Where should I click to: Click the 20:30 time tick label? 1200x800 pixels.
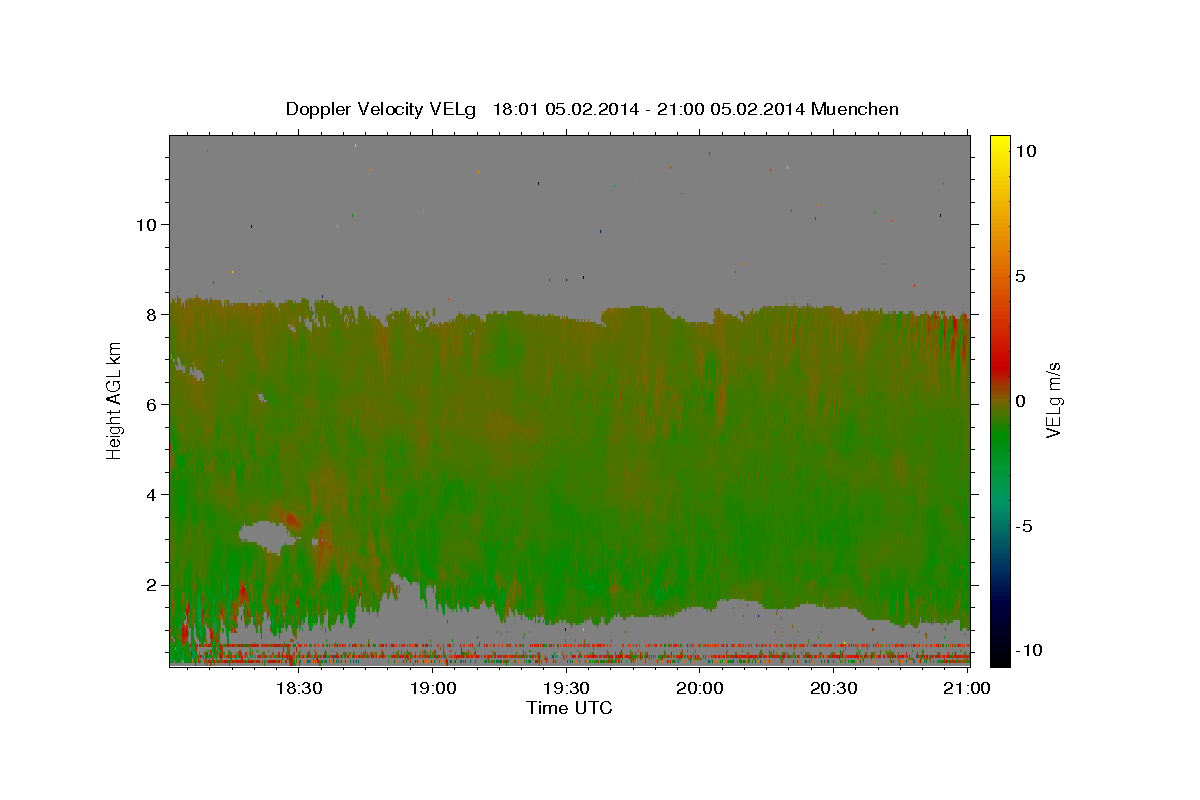coord(834,688)
